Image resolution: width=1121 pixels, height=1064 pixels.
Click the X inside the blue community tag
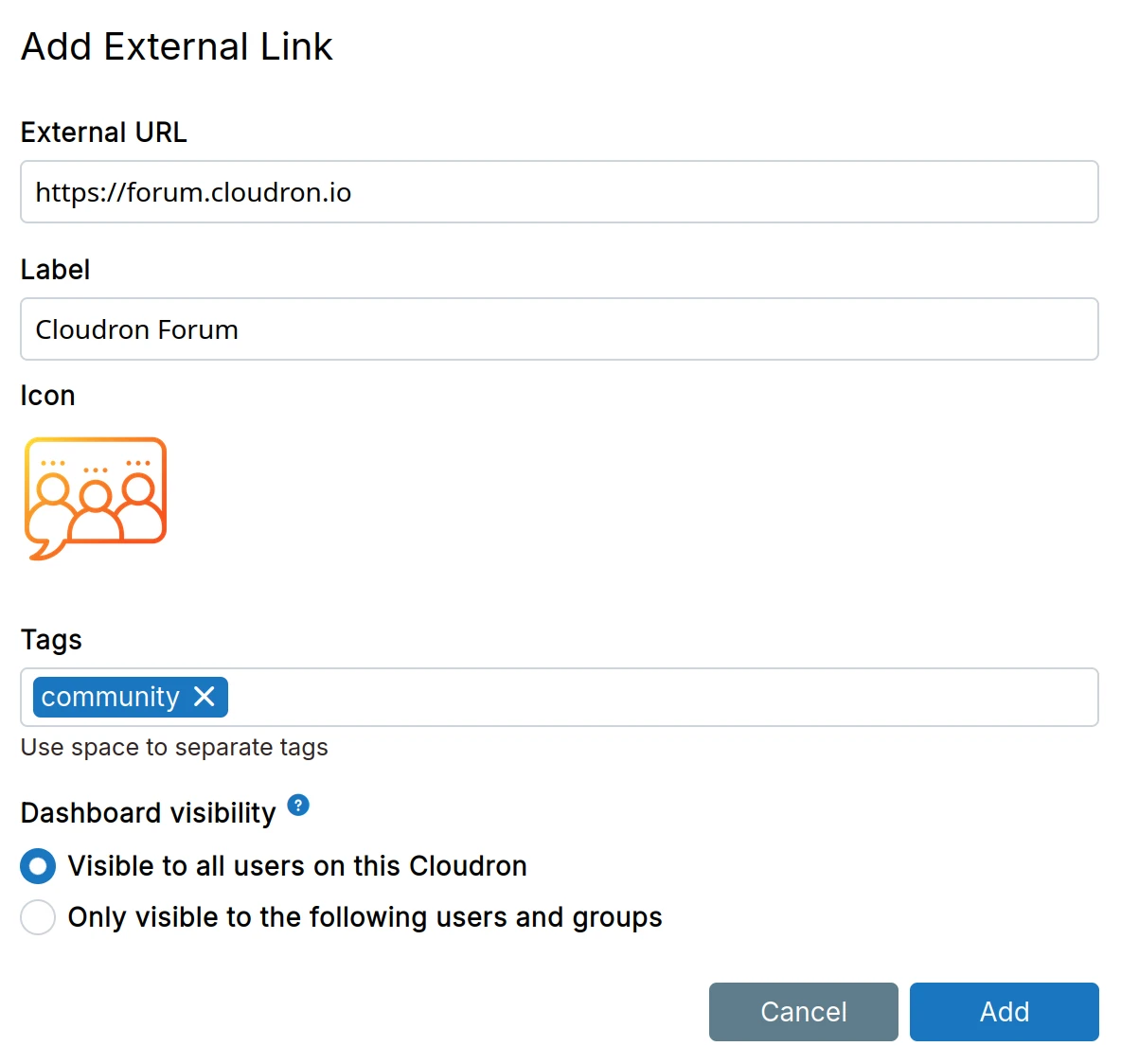click(205, 698)
